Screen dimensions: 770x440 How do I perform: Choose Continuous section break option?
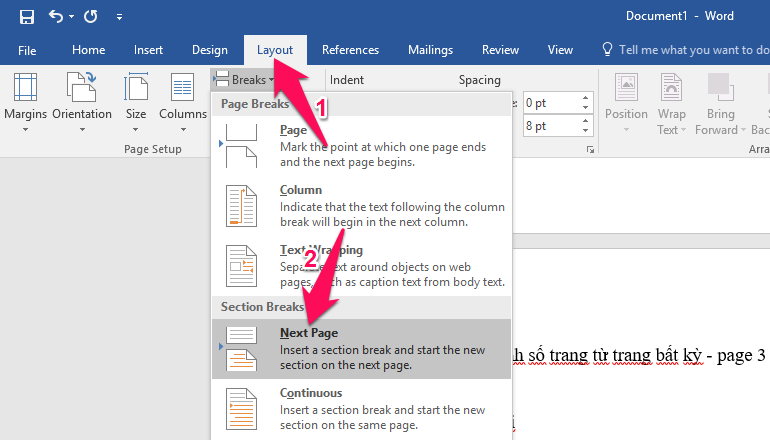click(361, 409)
